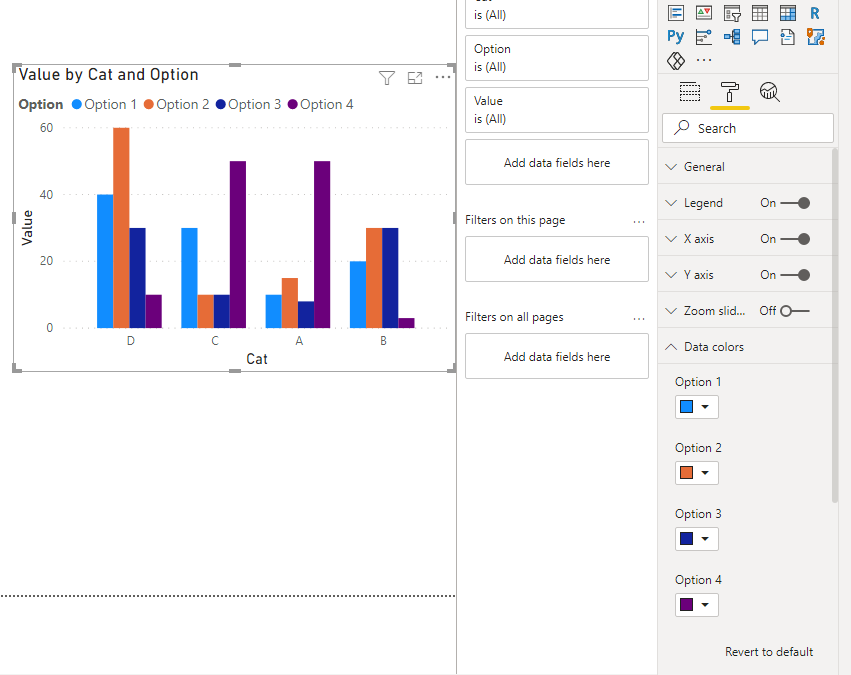Screen dimensions: 851x675
Task: Open the chart's More options menu
Action: [x=443, y=78]
